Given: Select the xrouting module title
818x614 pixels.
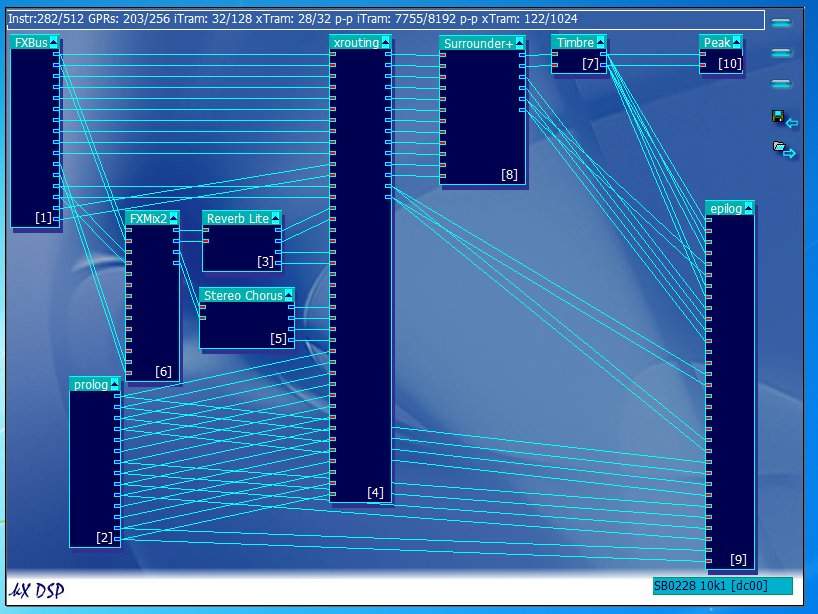Looking at the screenshot, I should (x=356, y=42).
